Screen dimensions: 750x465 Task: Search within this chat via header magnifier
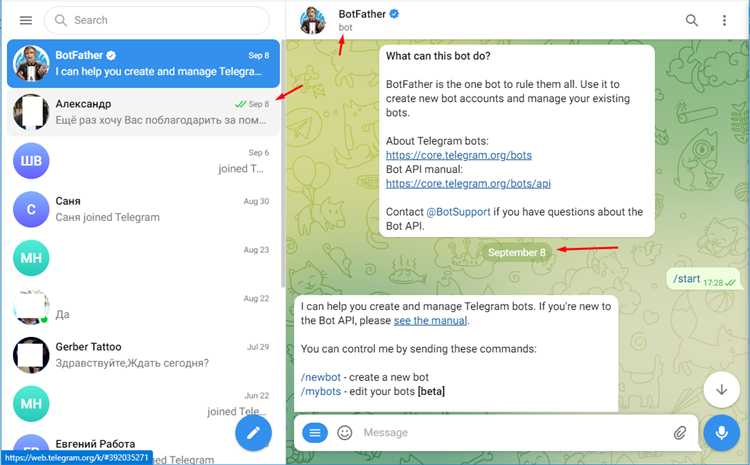coord(692,20)
